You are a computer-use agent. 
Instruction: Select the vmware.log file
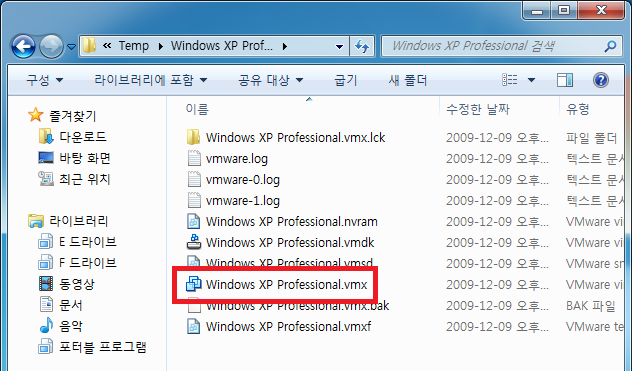237,158
